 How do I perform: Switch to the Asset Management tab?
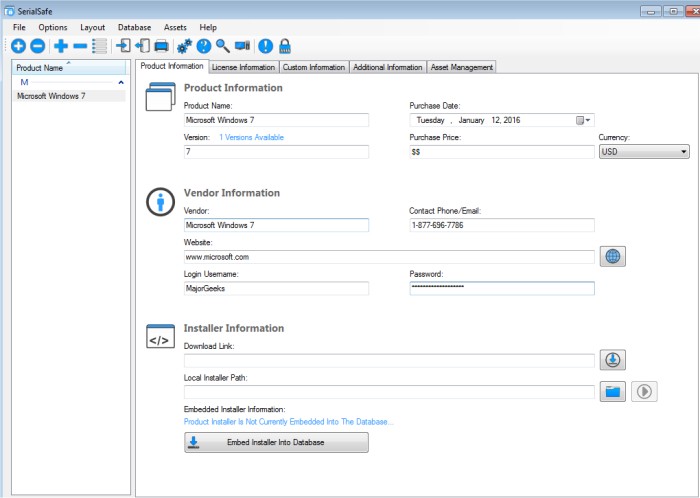click(x=462, y=67)
